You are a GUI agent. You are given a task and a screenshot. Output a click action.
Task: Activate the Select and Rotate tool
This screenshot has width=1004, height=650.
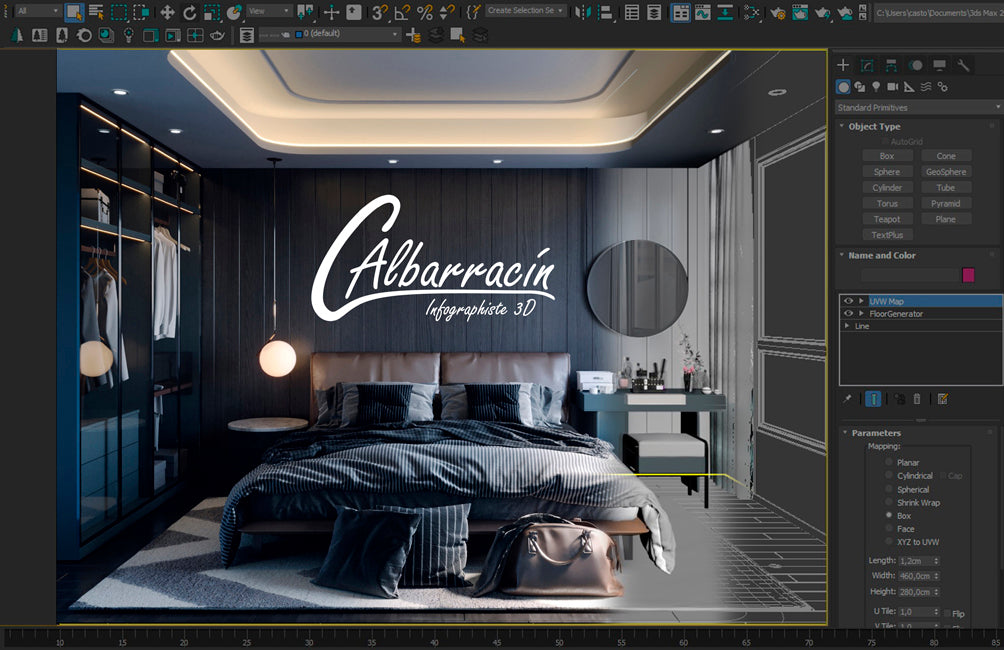coord(190,12)
